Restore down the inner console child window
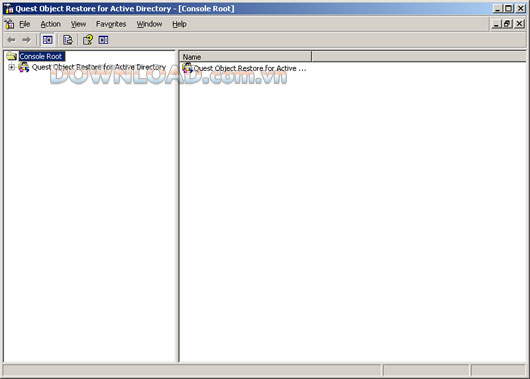530x379 pixels. tap(507, 24)
